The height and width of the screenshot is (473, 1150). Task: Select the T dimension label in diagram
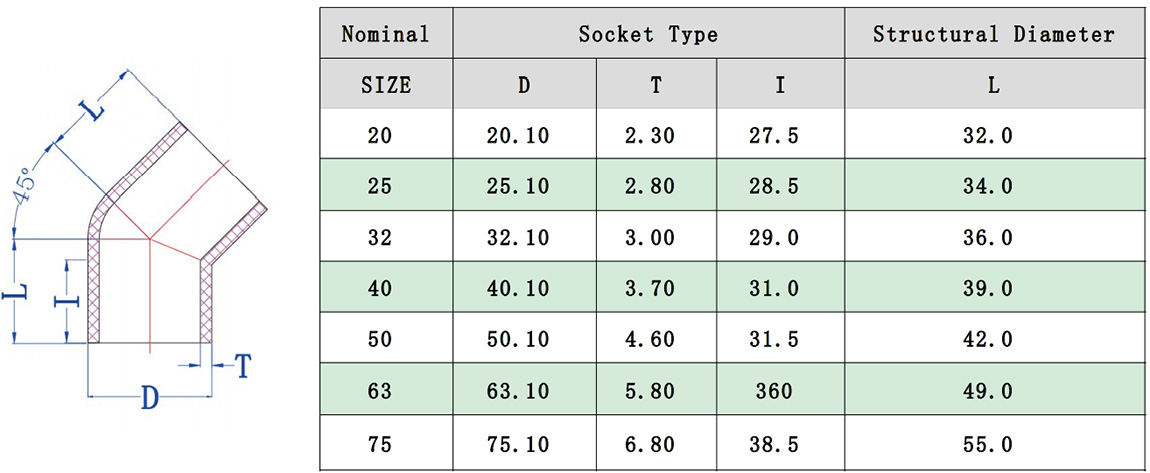click(x=241, y=367)
